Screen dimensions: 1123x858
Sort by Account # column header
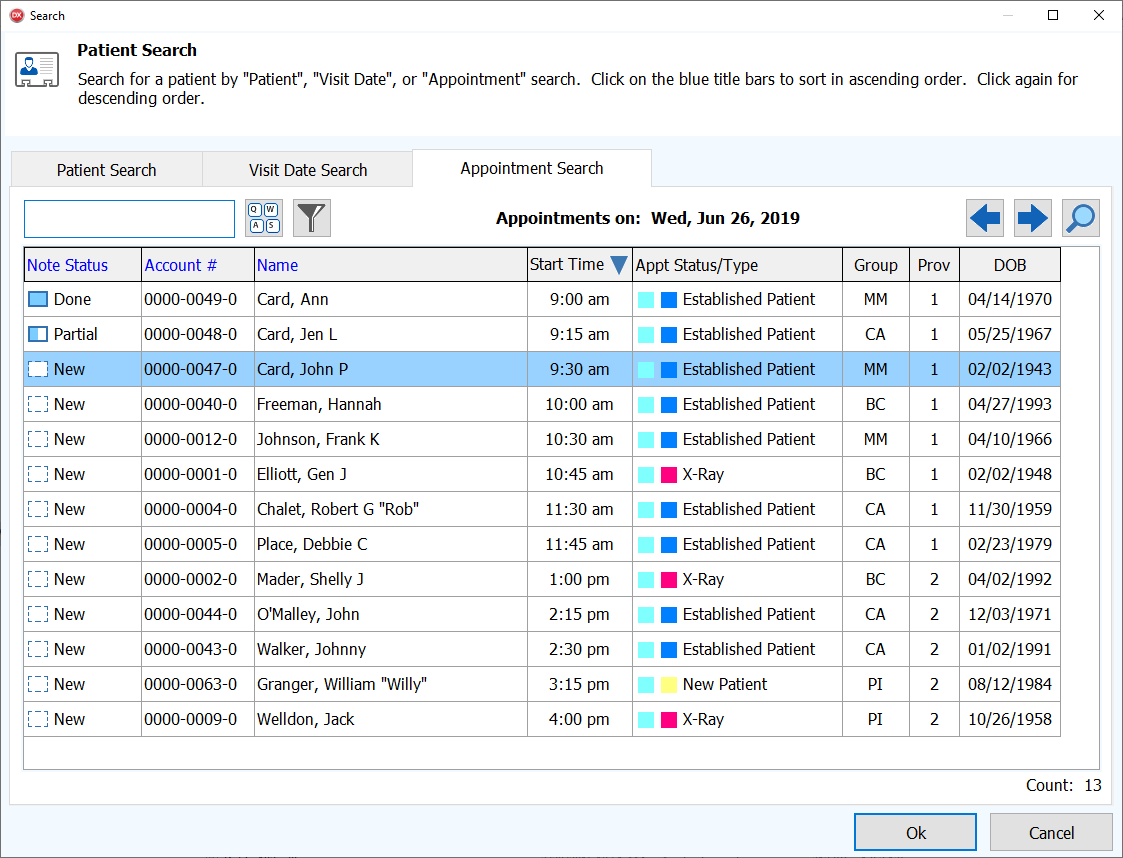[x=198, y=265]
